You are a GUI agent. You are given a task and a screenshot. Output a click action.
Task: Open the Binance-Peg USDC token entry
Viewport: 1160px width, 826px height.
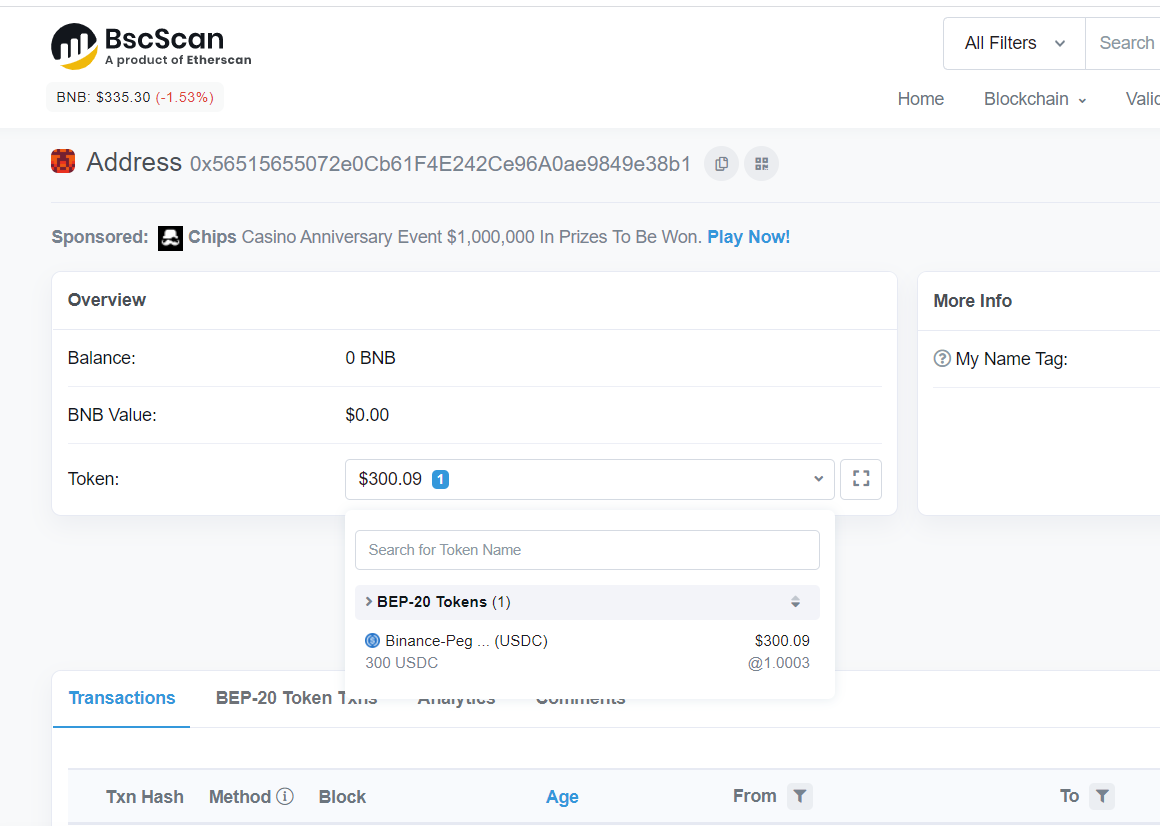[587, 651]
